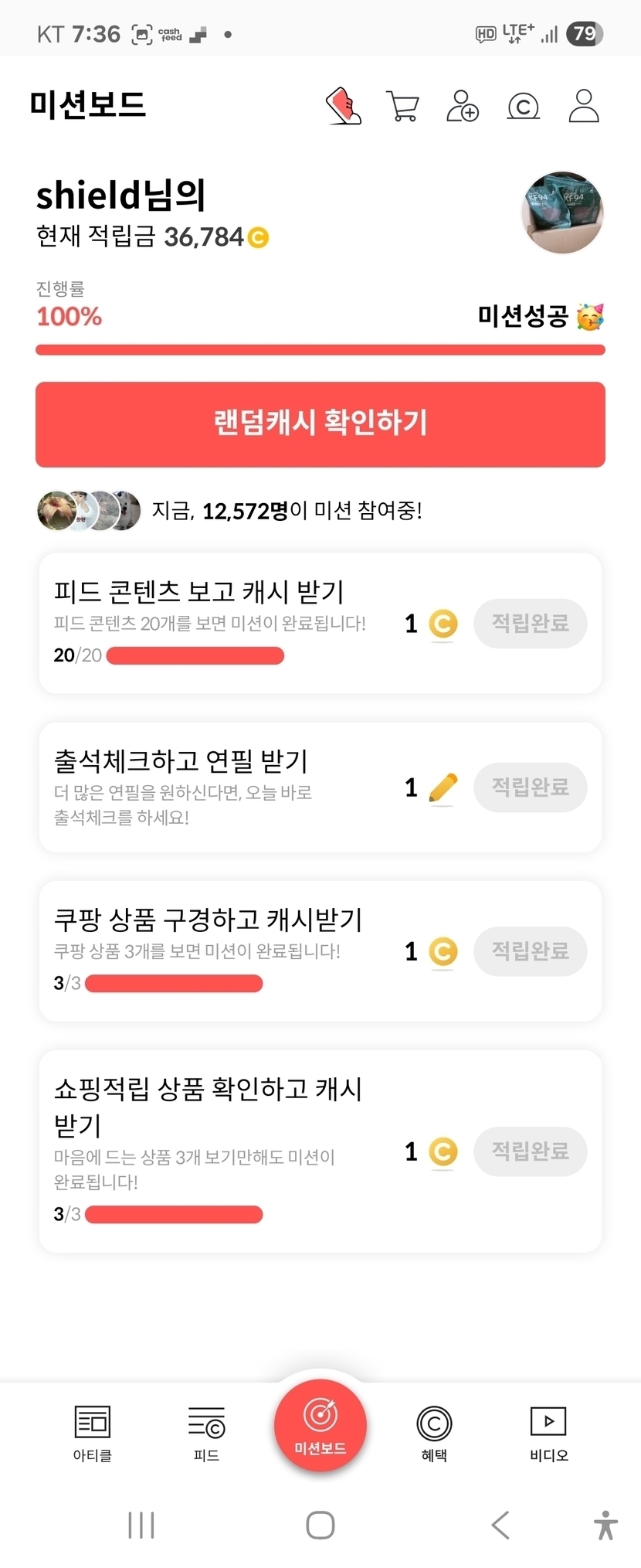
Task: Open the cash coin icon in header
Action: [523, 107]
